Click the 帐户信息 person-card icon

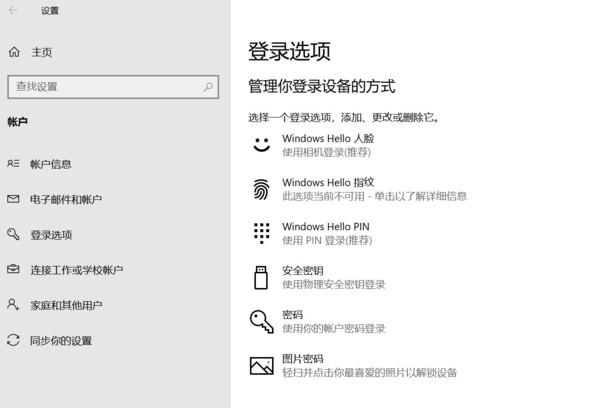pyautogui.click(x=13, y=164)
